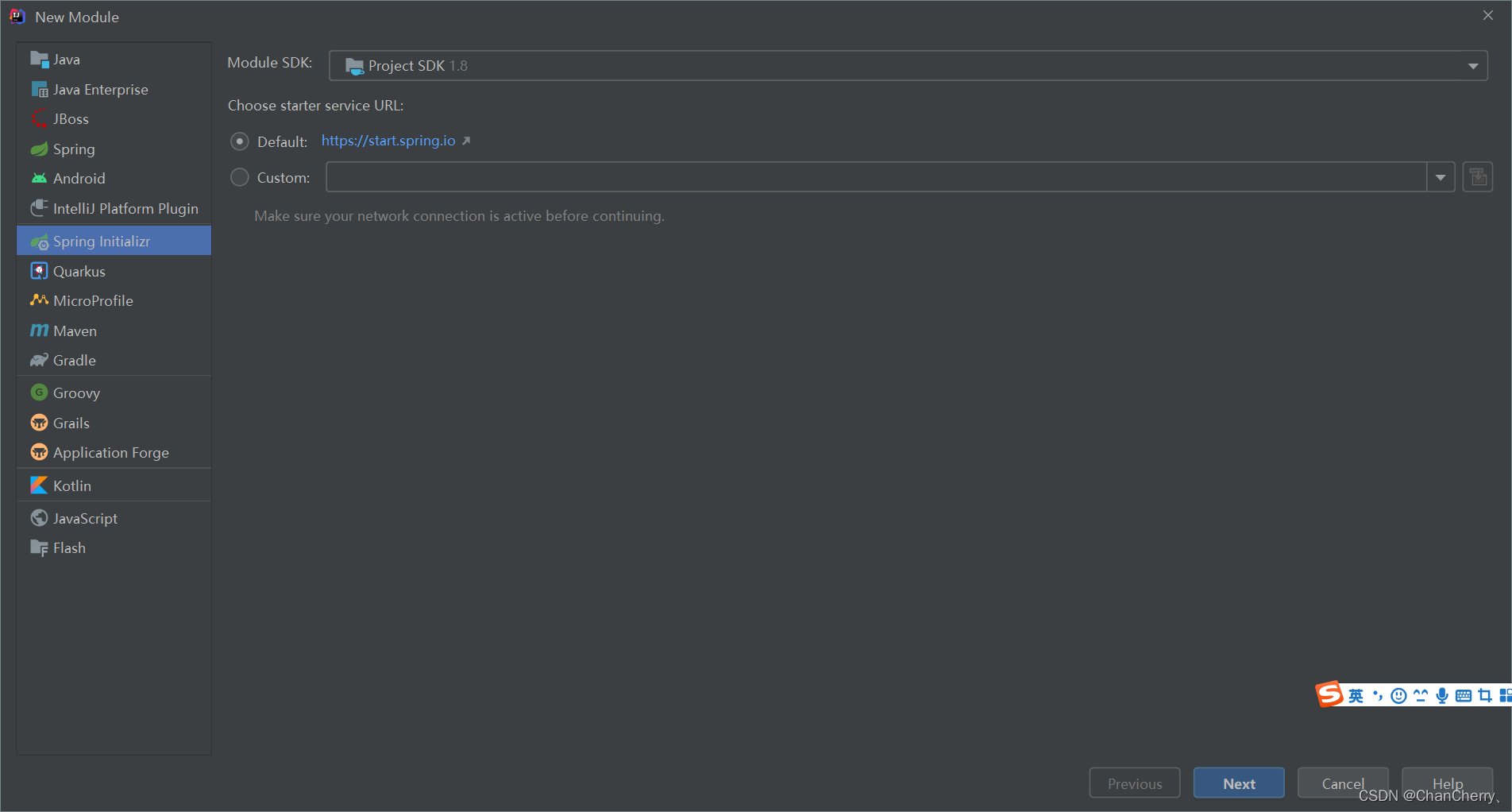Click the Maven m icon

pos(39,331)
